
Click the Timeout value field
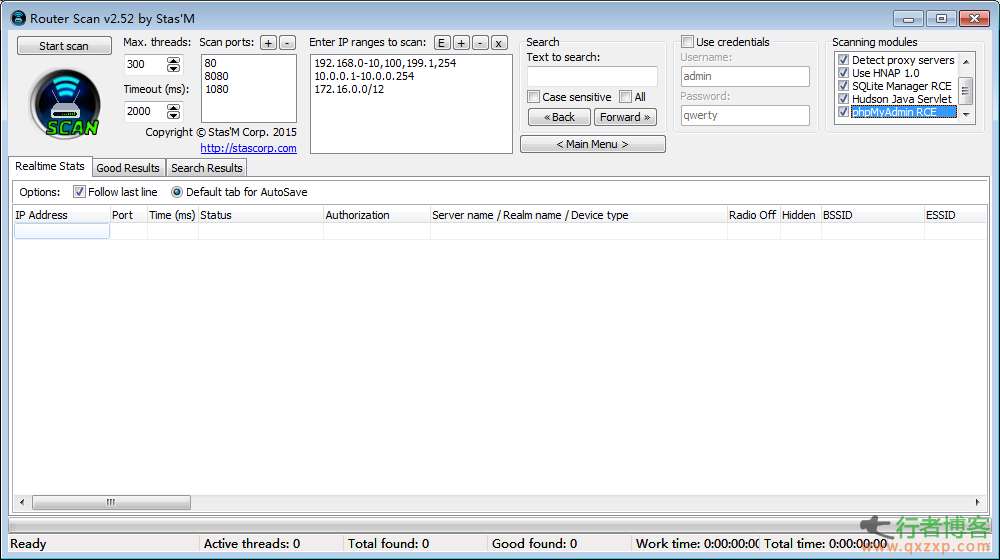tap(145, 112)
